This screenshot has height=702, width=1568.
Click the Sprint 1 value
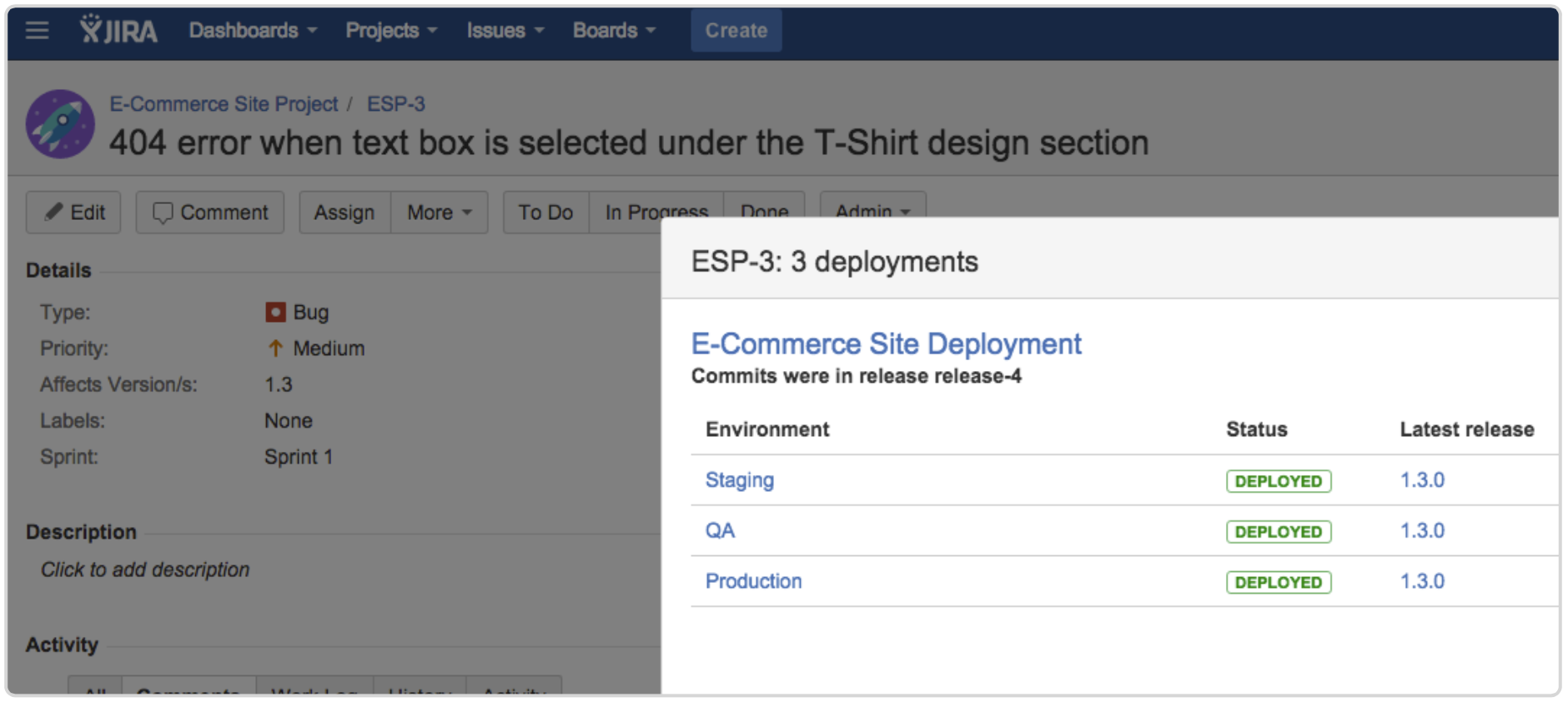pyautogui.click(x=299, y=457)
